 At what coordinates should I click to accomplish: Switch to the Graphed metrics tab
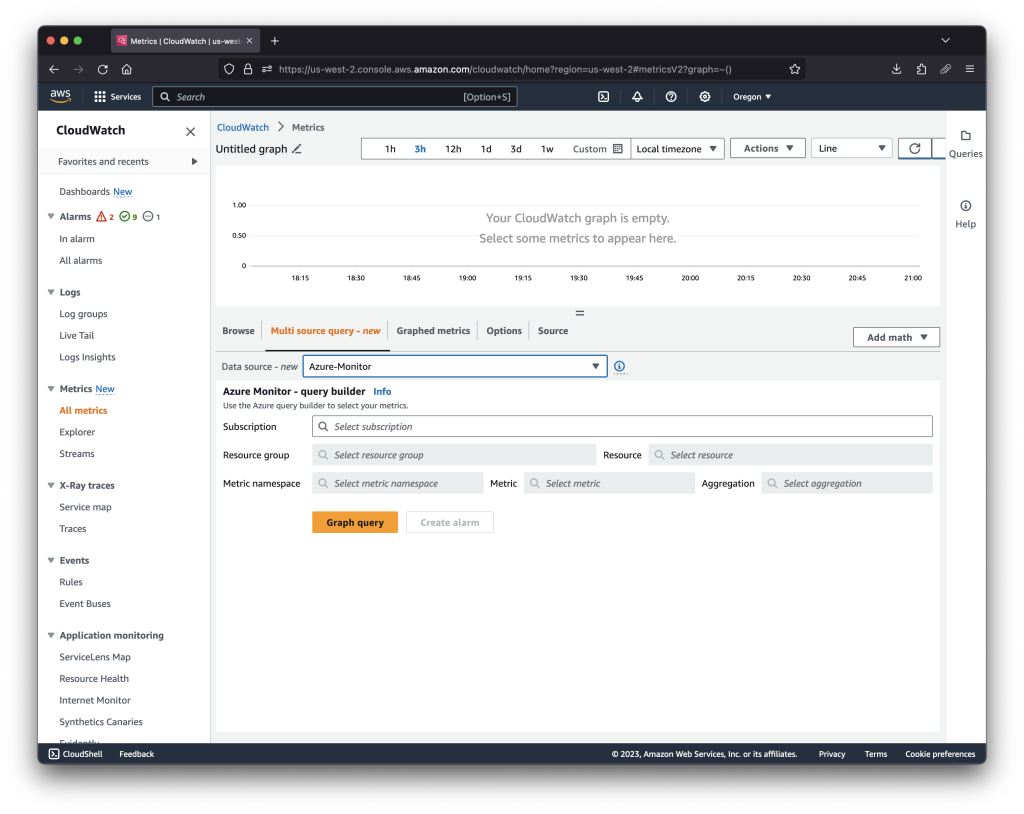point(433,330)
